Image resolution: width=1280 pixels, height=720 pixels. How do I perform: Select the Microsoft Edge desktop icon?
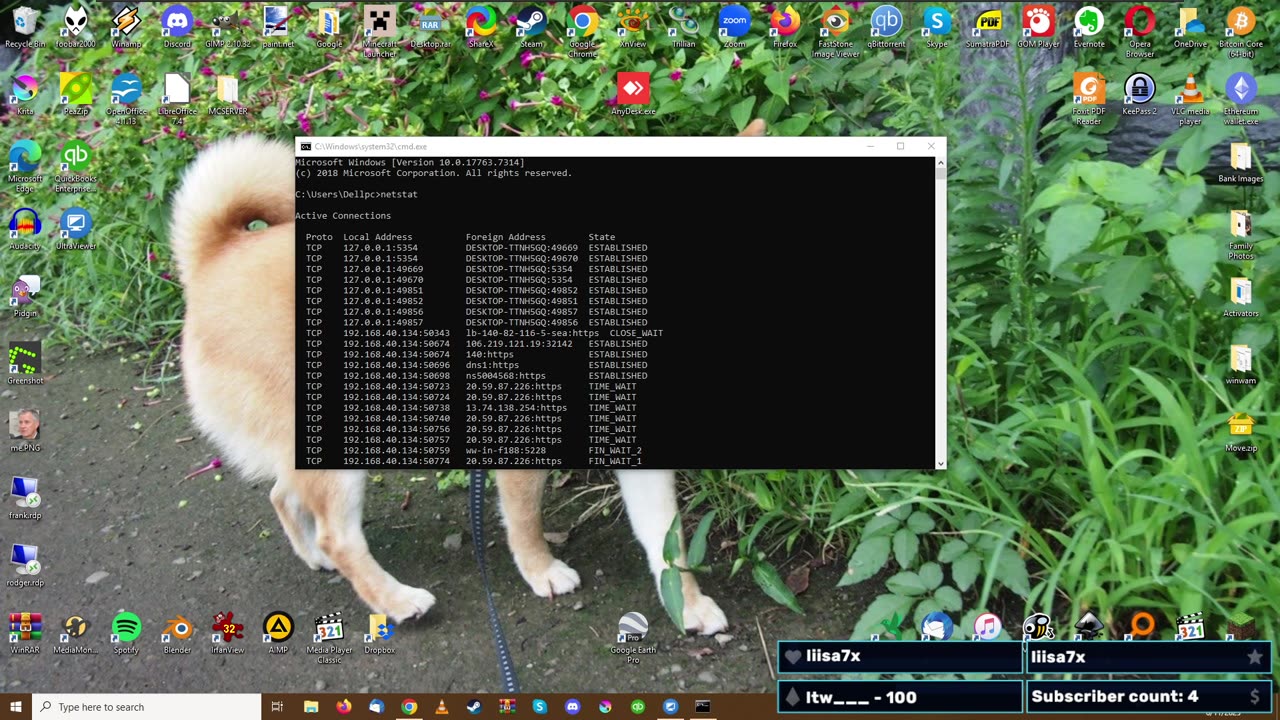(25, 165)
